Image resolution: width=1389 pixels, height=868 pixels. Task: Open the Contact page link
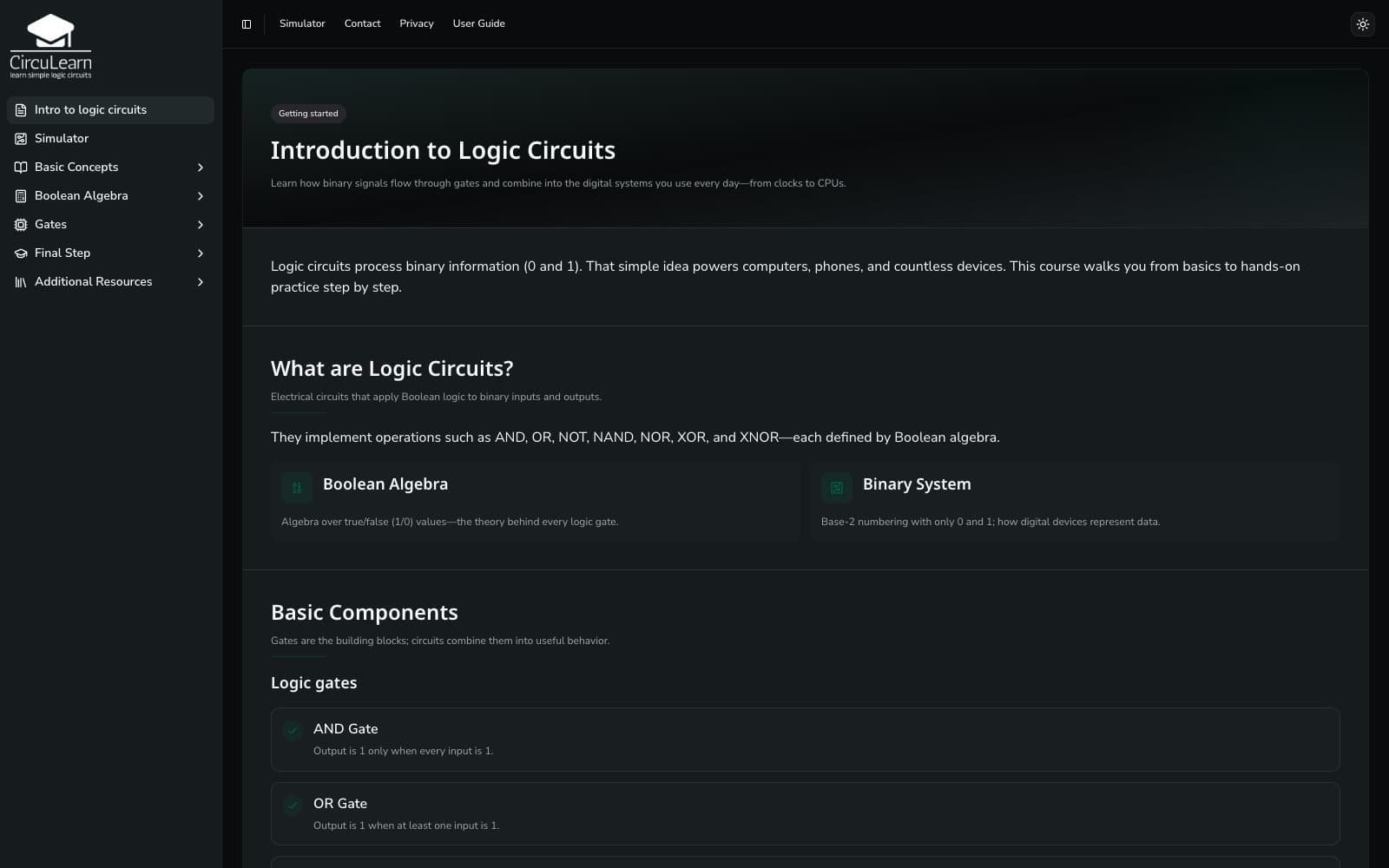(x=362, y=23)
